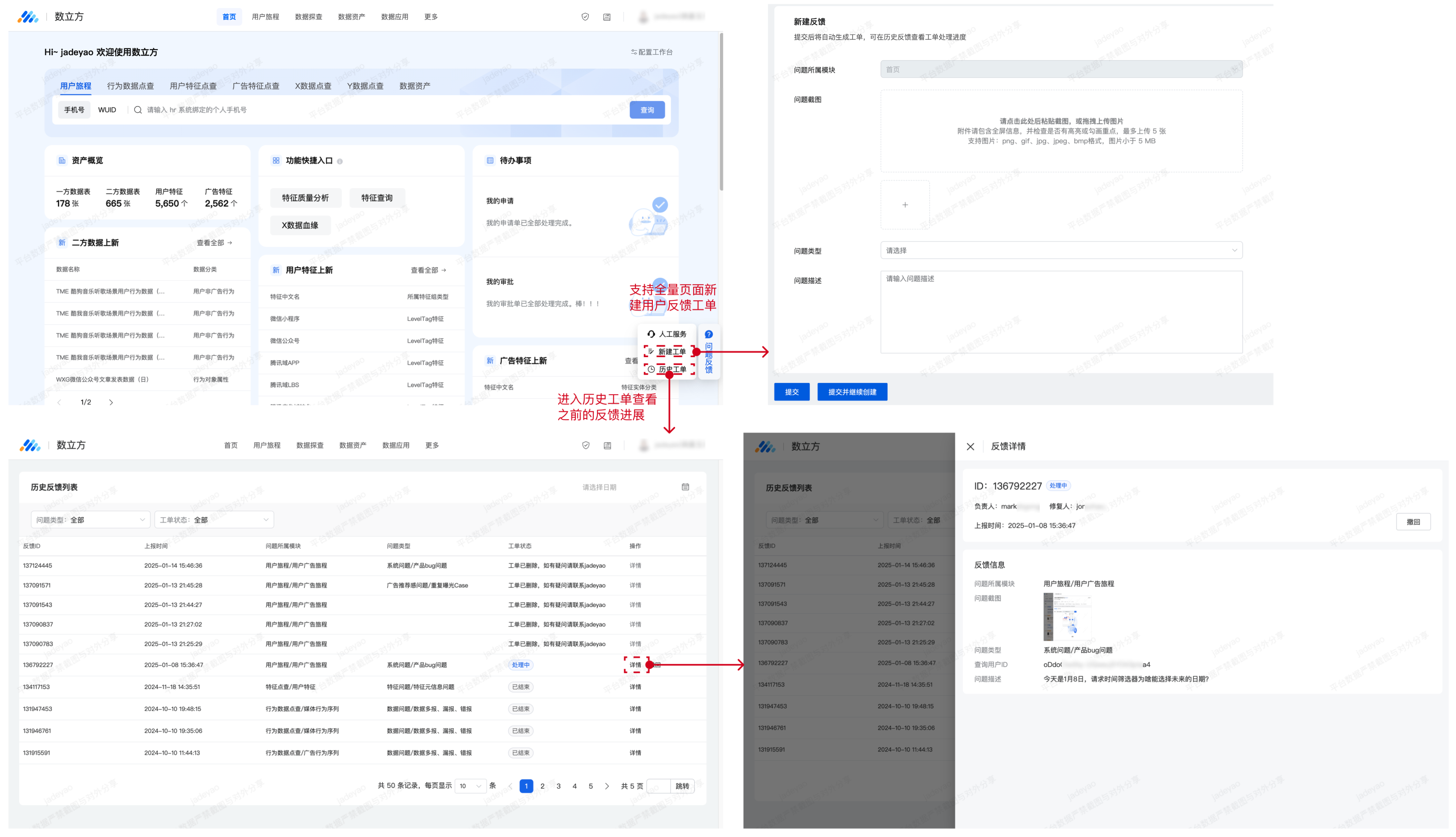Select 手机号 search type option
Image resolution: width=1456 pixels, height=837 pixels.
tap(74, 110)
